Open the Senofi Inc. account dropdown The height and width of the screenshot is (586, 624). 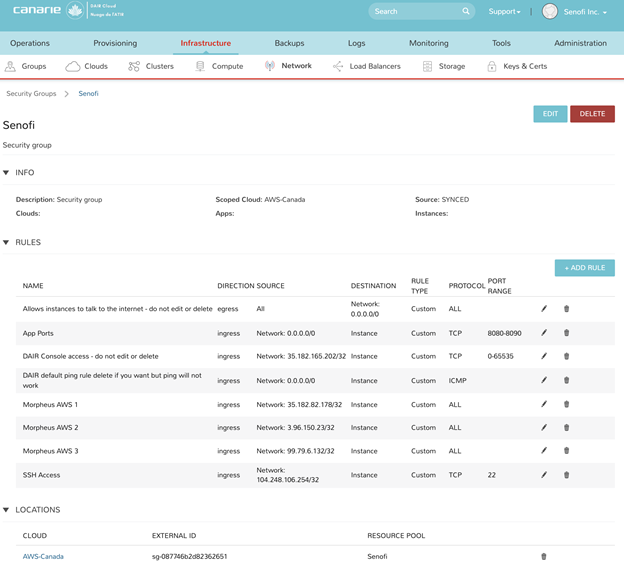coord(586,12)
